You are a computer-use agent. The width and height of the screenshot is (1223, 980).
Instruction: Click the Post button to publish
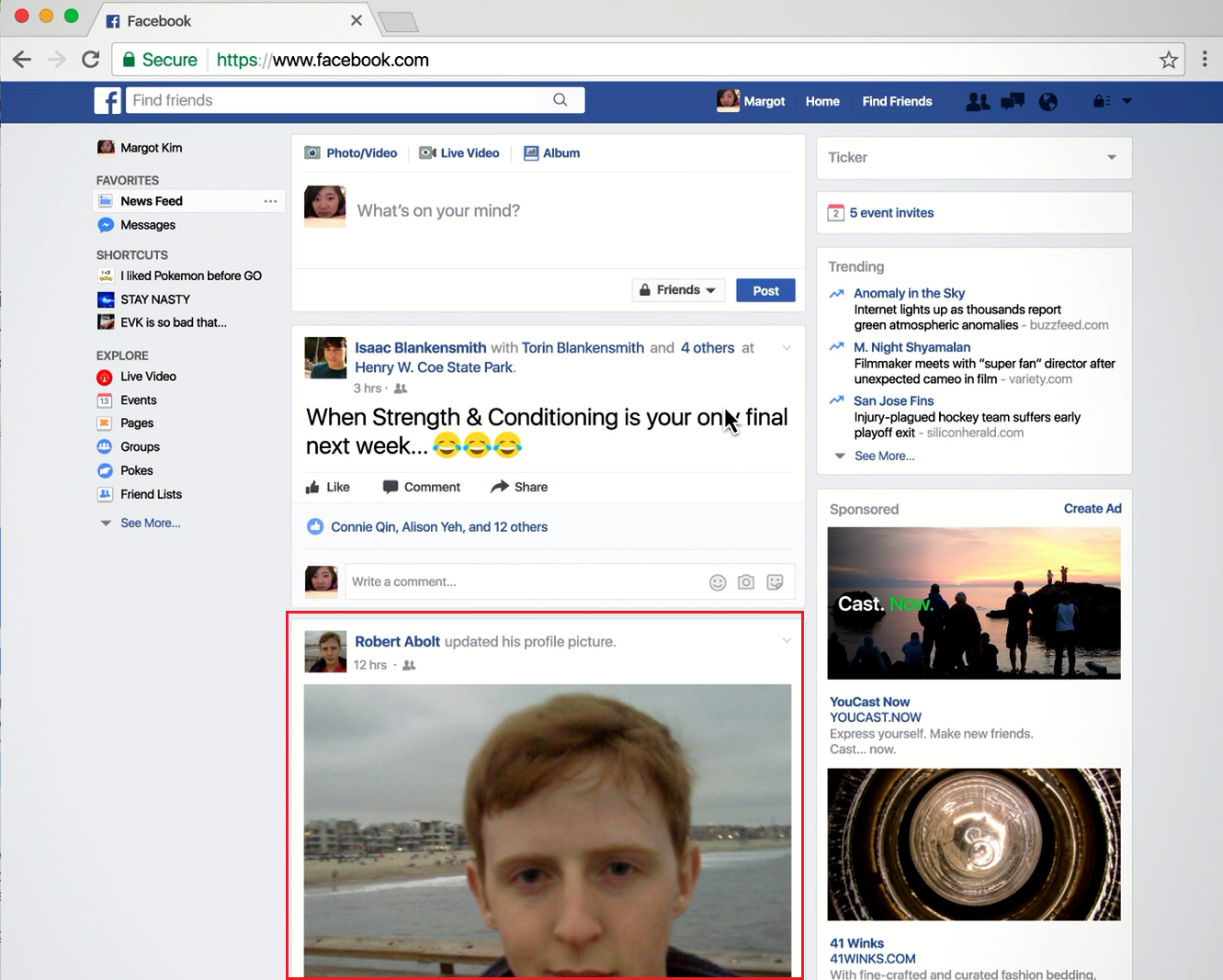click(x=765, y=289)
